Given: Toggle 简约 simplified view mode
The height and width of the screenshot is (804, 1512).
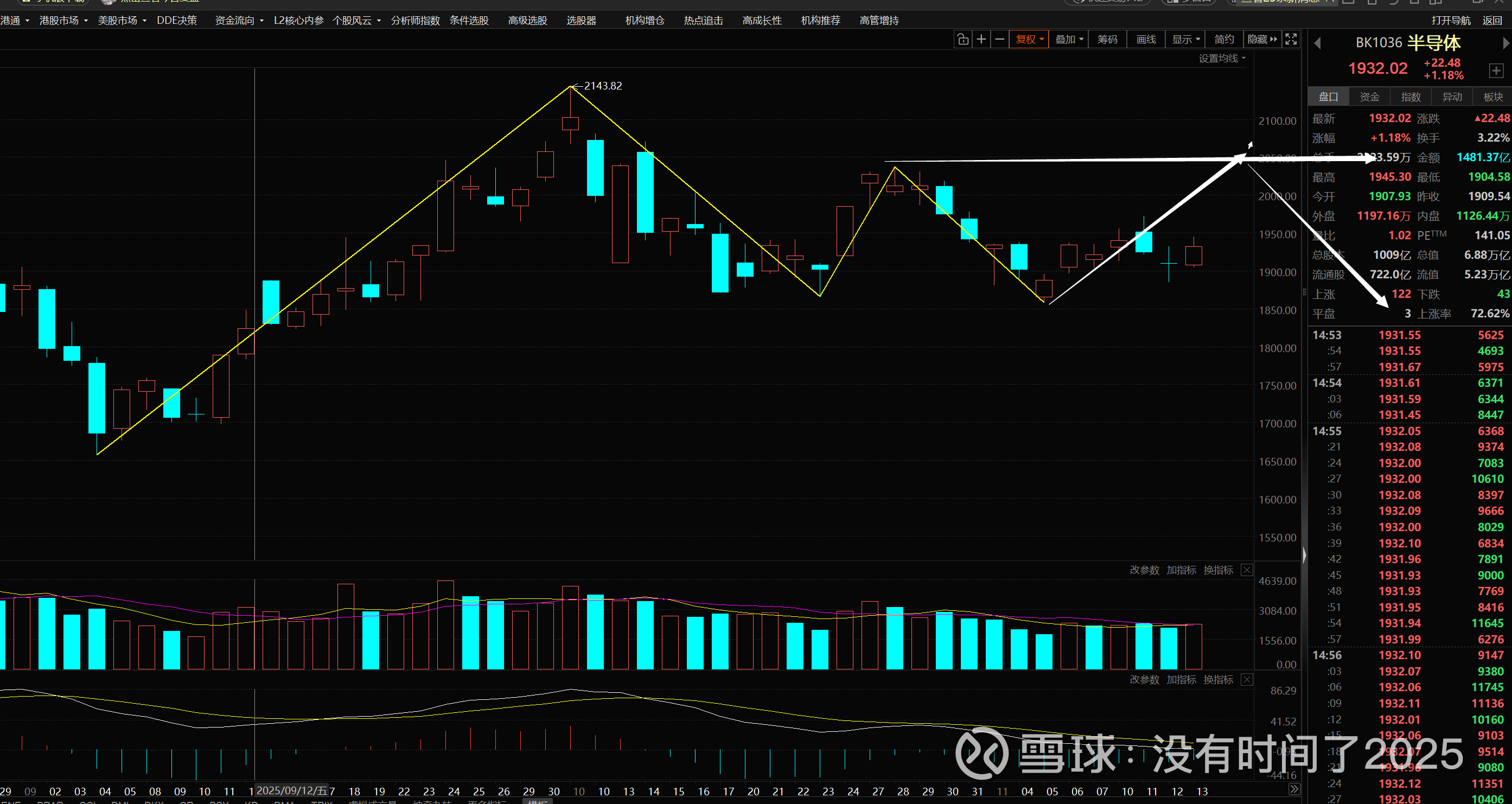Looking at the screenshot, I should (1224, 39).
